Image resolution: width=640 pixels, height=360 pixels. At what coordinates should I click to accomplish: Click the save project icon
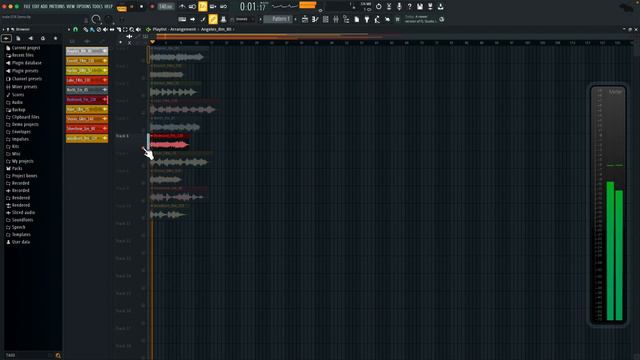pyautogui.click(x=420, y=7)
